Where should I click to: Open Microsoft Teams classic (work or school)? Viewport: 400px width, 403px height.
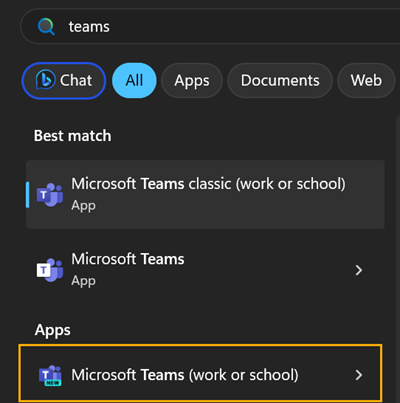pos(205,194)
